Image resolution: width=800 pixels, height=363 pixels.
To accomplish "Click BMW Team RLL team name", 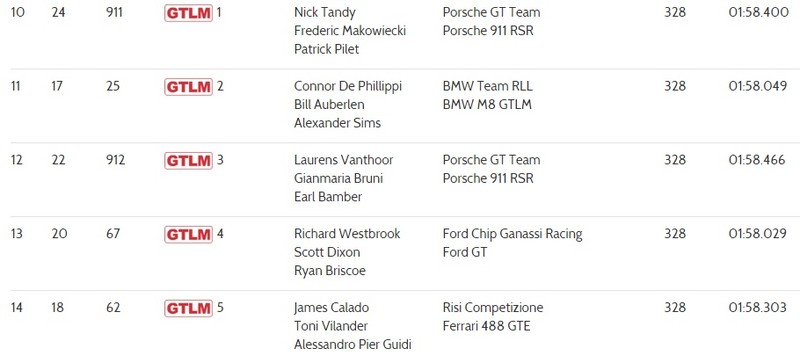I will [487, 86].
